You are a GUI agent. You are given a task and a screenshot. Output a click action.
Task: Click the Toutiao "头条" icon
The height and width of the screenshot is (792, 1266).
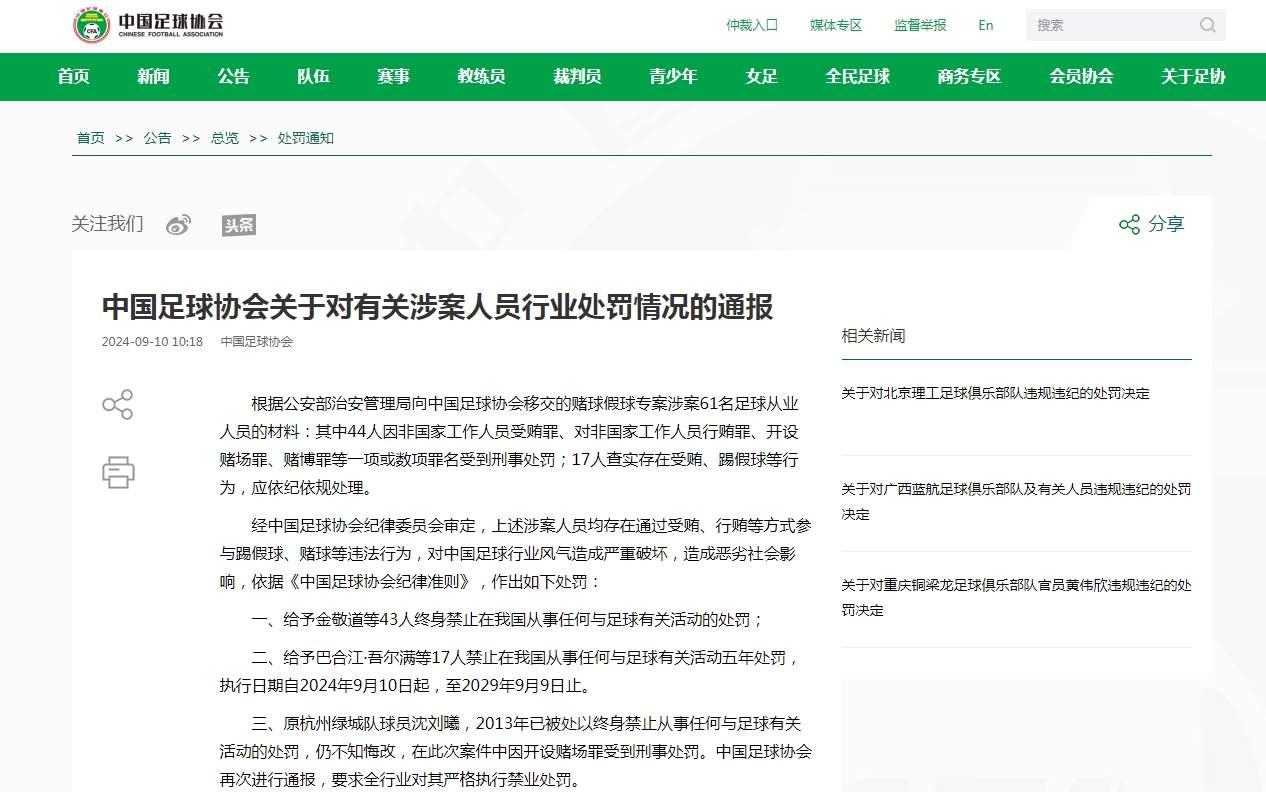(x=238, y=224)
